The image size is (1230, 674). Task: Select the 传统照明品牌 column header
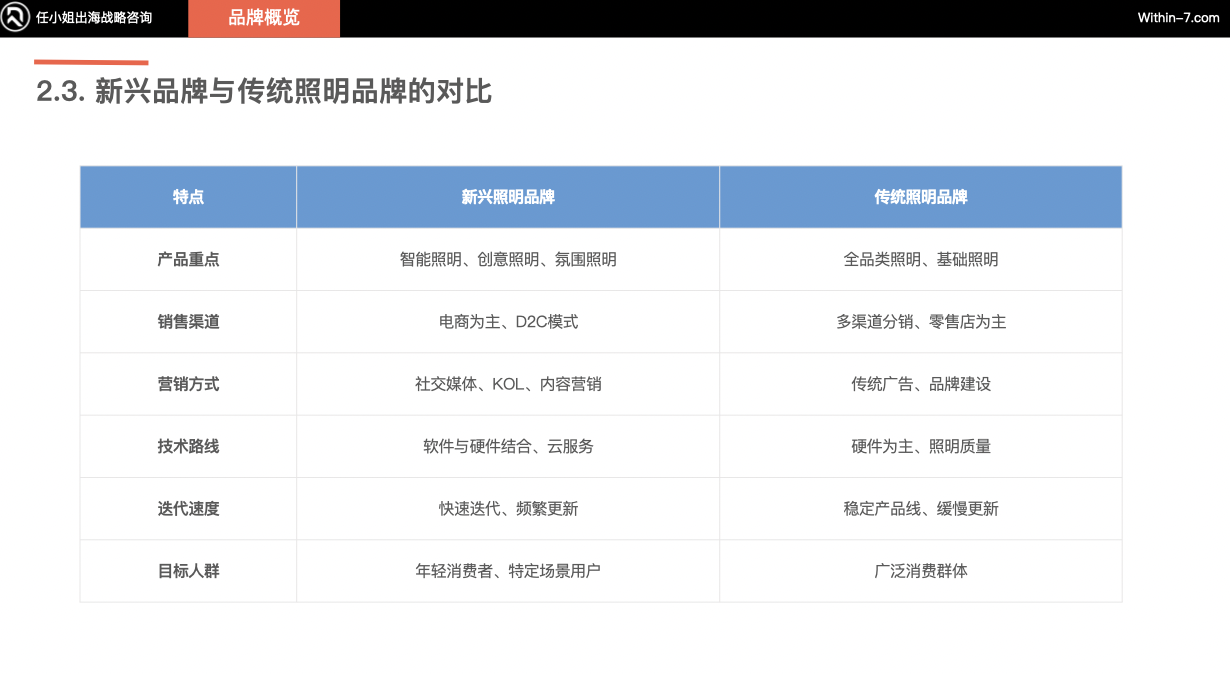(x=920, y=196)
